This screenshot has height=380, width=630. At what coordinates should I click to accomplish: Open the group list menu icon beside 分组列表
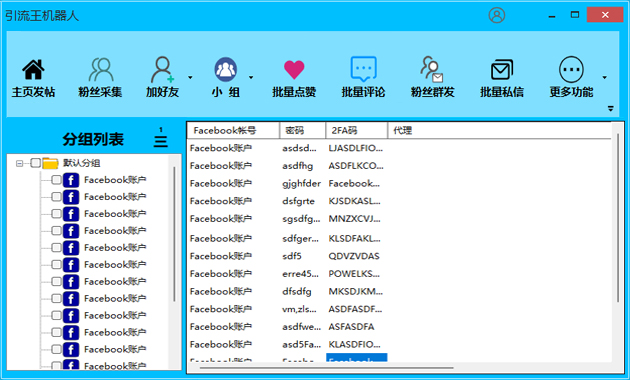click(161, 137)
